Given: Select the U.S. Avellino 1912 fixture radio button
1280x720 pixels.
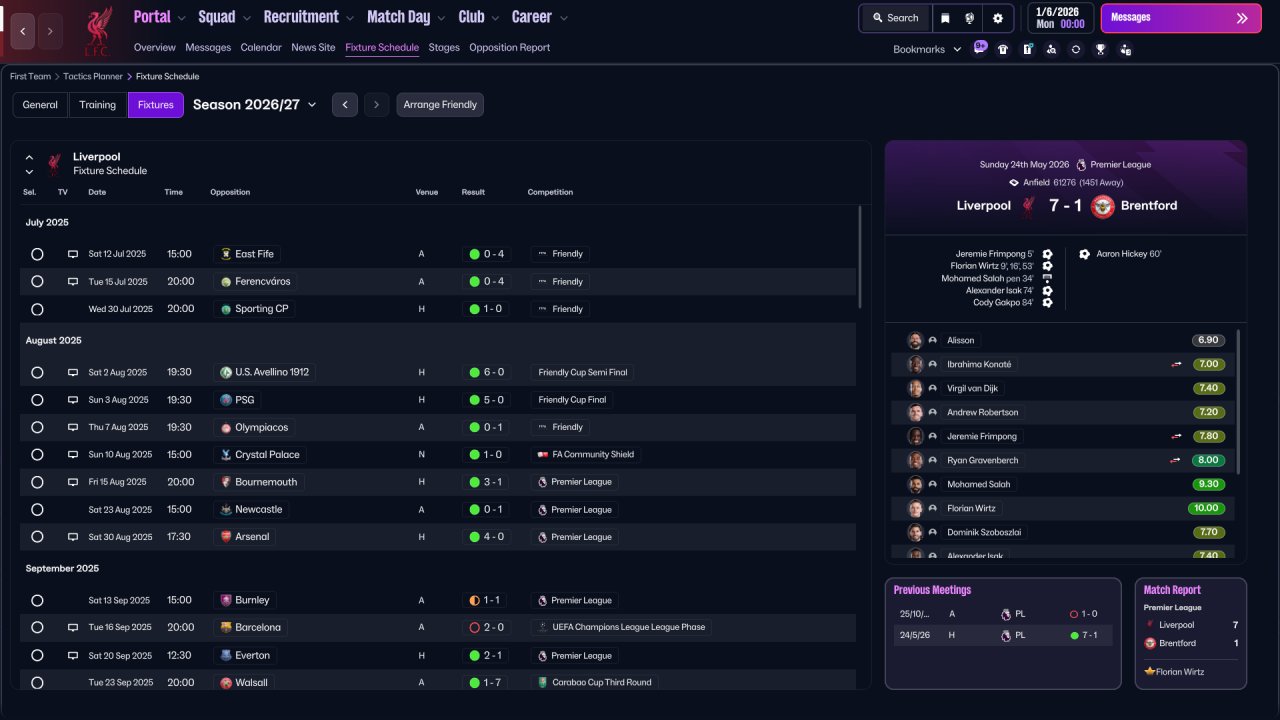Looking at the screenshot, I should 37,372.
